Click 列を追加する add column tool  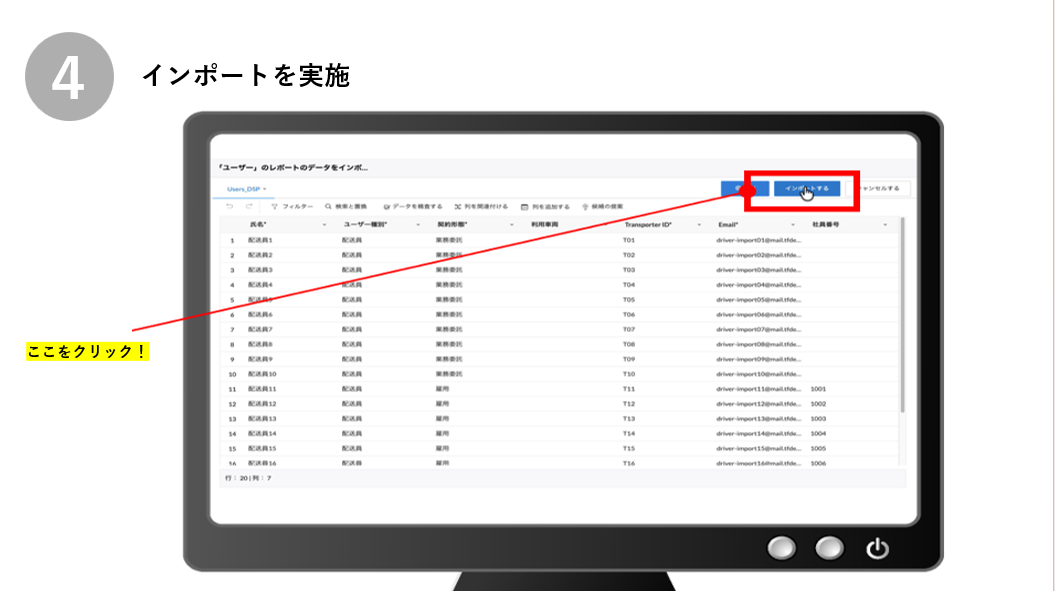point(545,206)
